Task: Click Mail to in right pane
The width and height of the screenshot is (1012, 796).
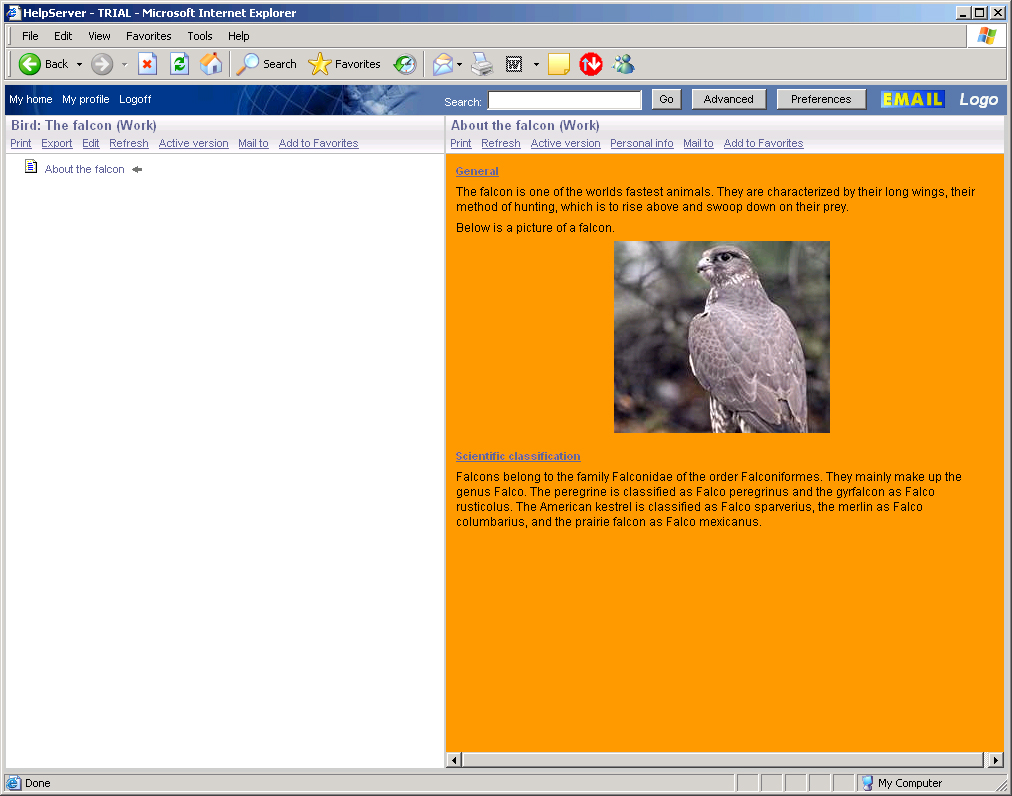Action: 698,143
